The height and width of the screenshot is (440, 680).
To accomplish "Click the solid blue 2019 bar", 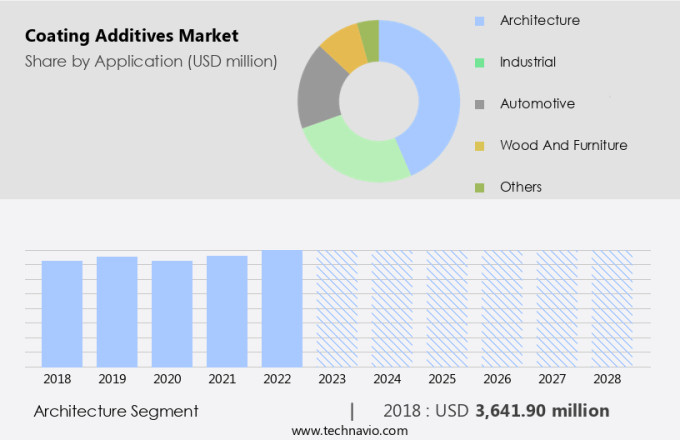I will coord(117,311).
